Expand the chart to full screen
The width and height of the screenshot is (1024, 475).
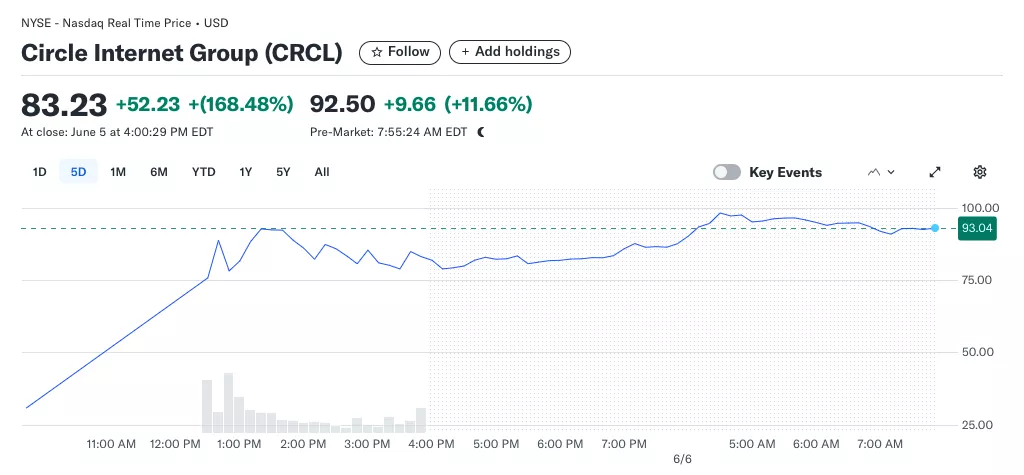point(935,172)
